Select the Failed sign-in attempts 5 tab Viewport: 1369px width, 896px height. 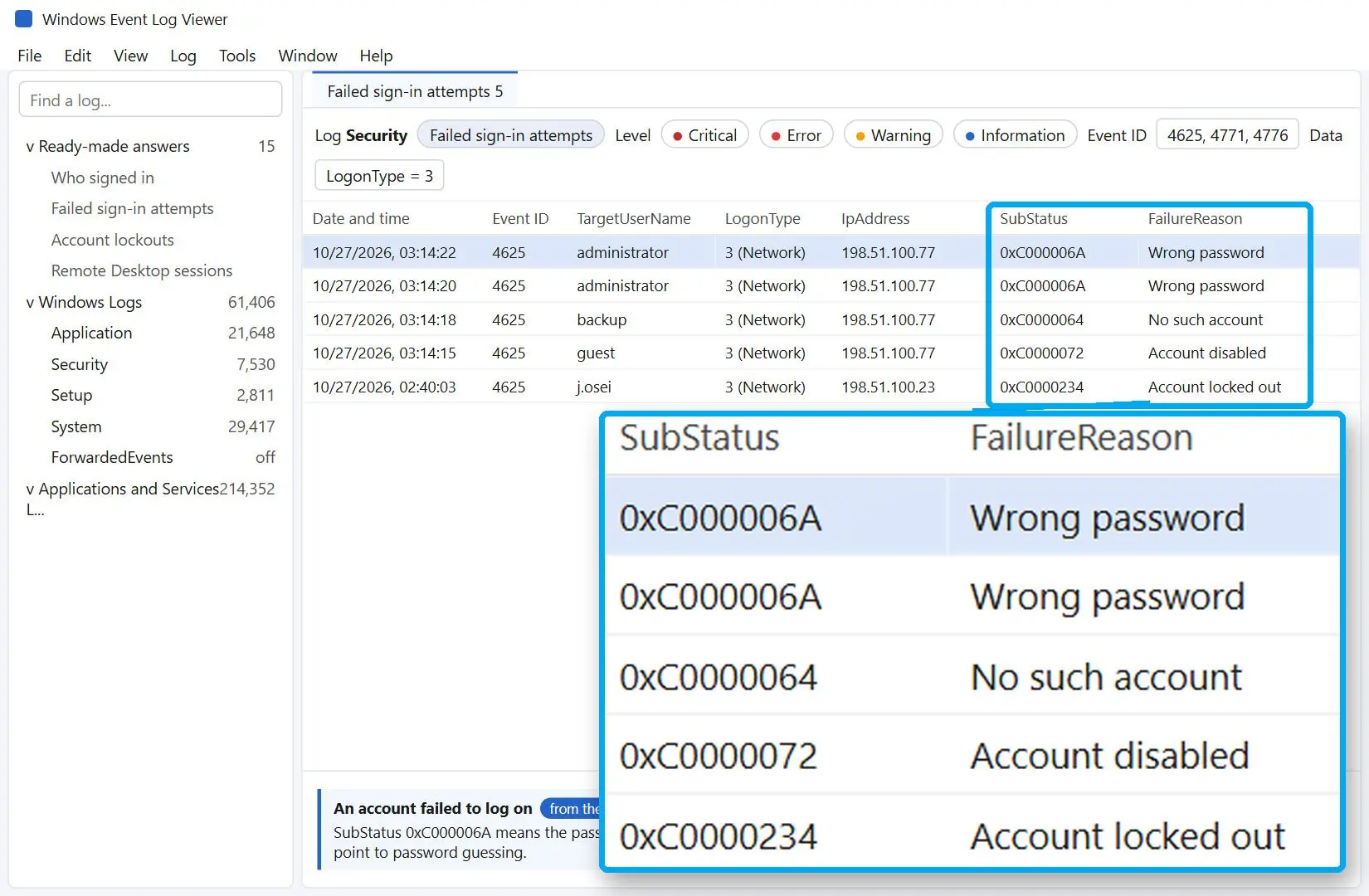(415, 91)
